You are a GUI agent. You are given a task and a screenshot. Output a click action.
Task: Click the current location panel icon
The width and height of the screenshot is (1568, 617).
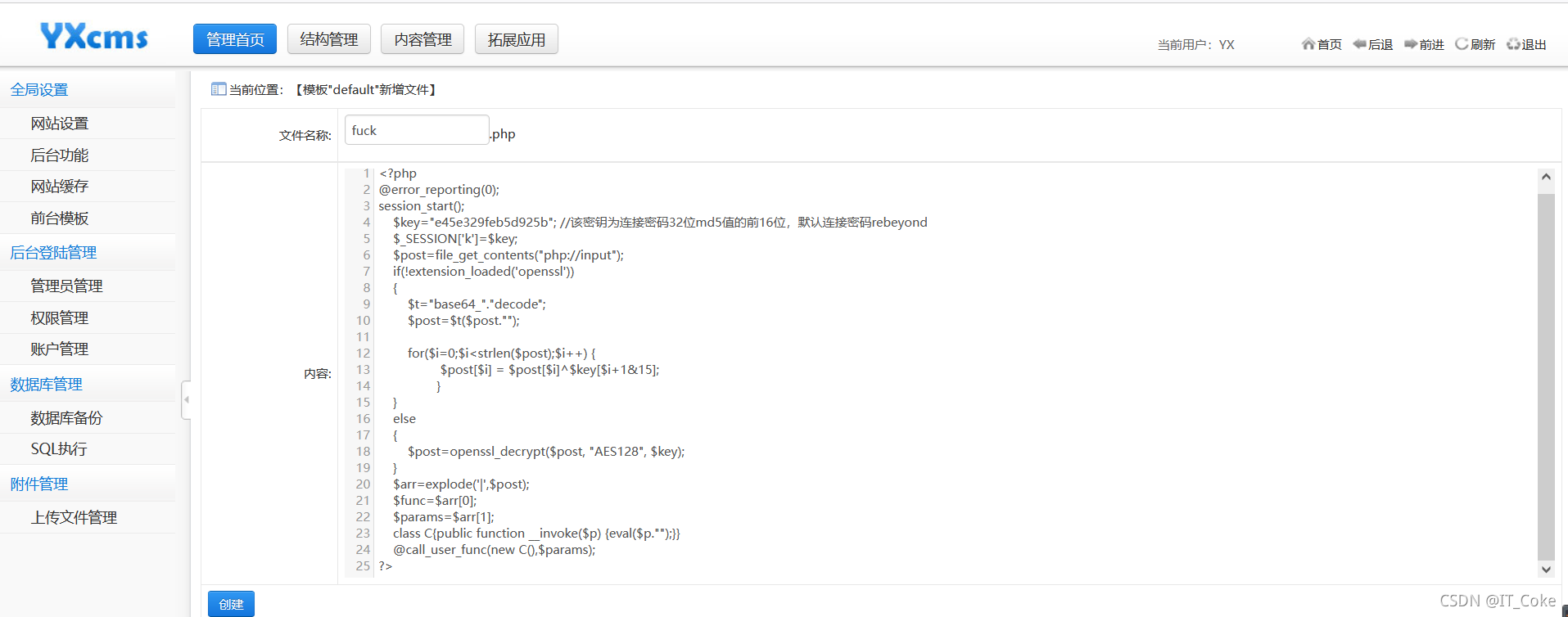tap(219, 89)
